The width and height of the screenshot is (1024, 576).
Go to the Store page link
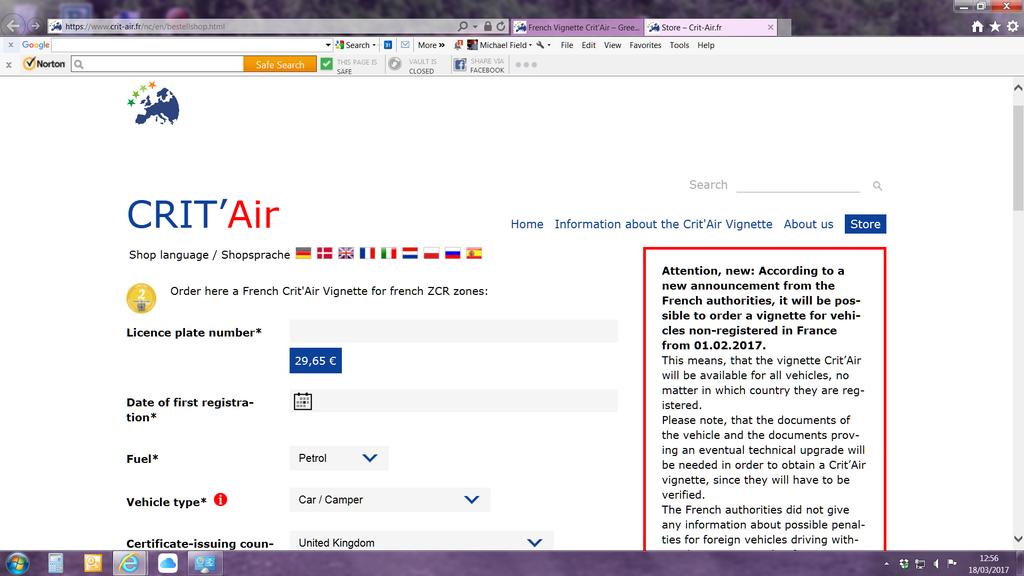[865, 224]
